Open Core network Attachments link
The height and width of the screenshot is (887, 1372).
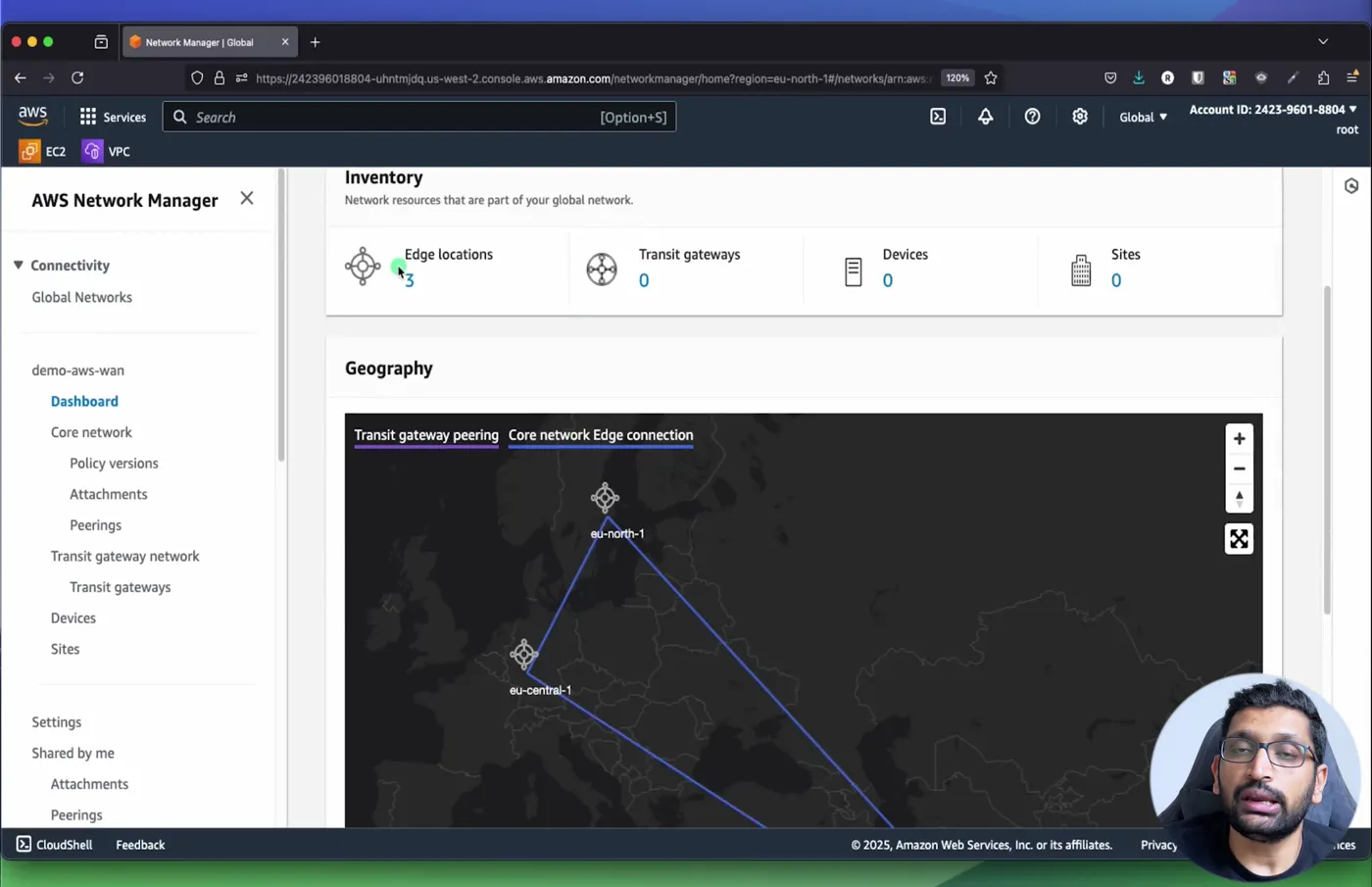[109, 494]
